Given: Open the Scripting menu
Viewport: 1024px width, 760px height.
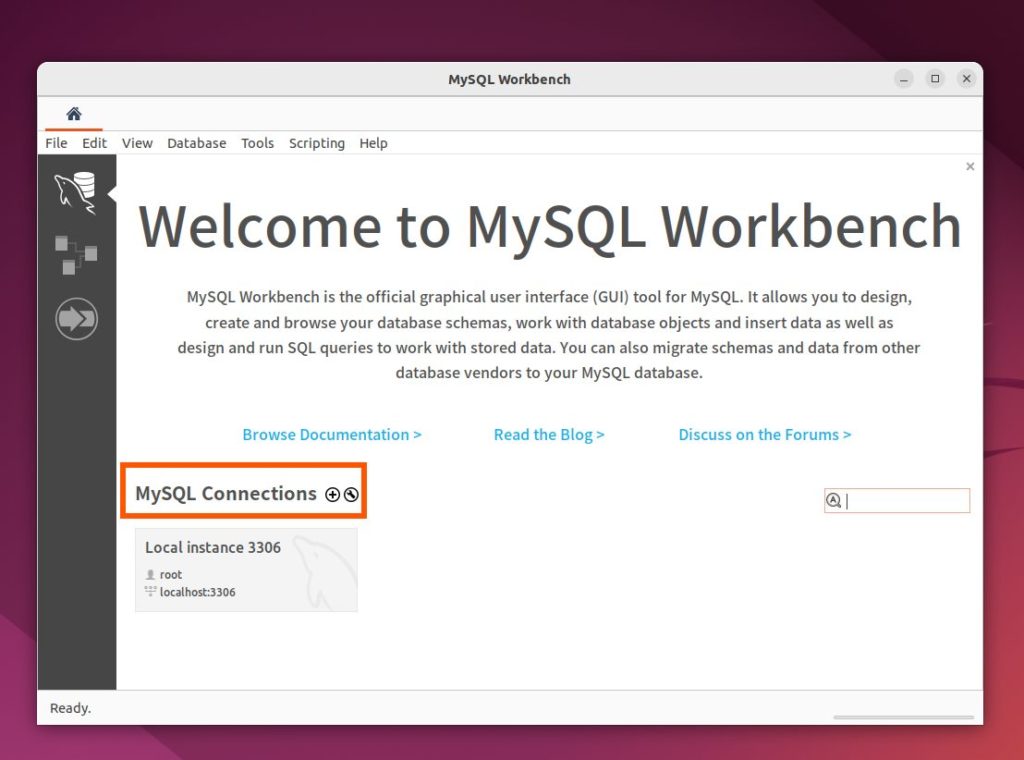Looking at the screenshot, I should pos(316,143).
